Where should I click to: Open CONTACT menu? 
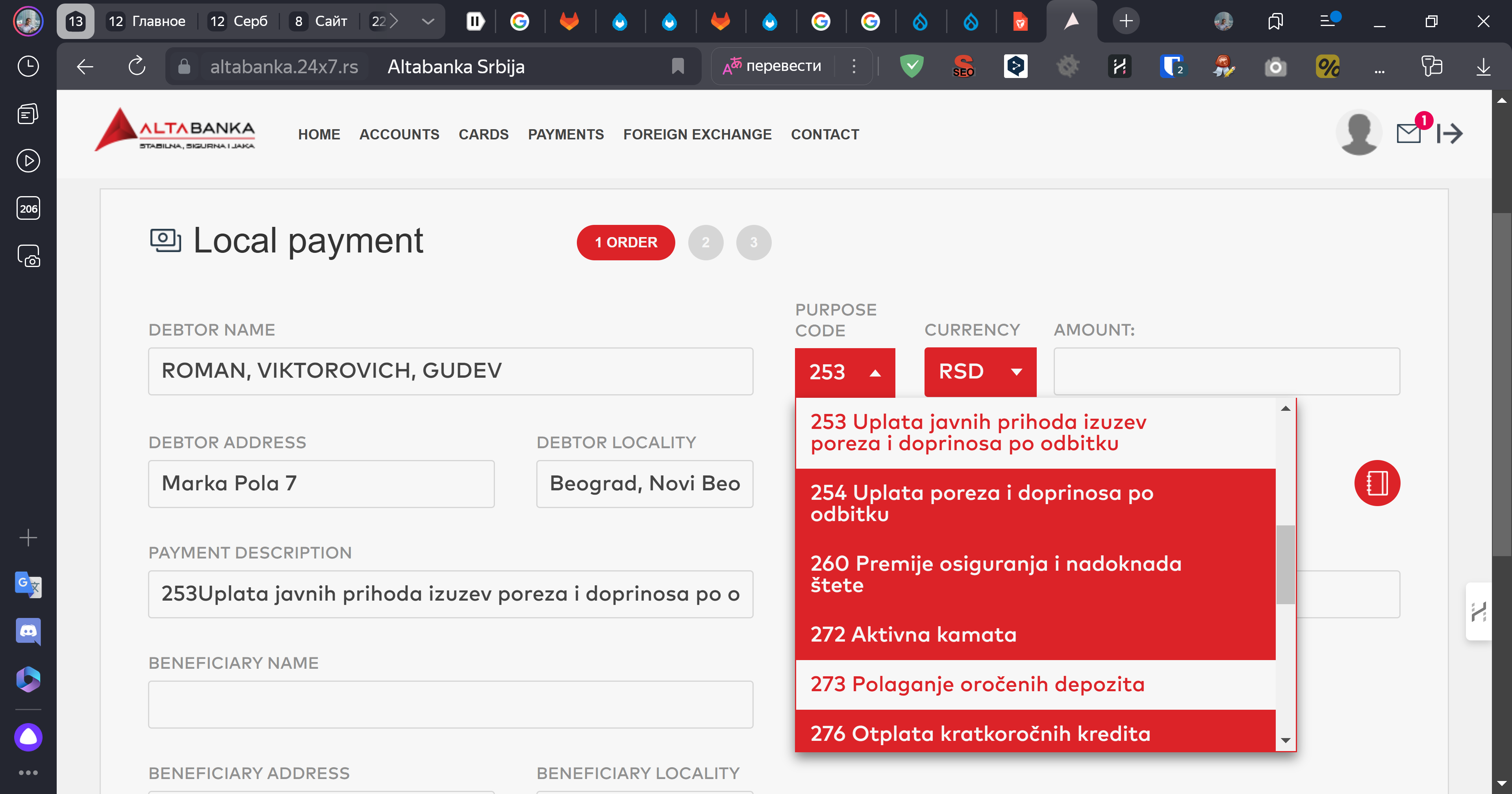pyautogui.click(x=825, y=134)
